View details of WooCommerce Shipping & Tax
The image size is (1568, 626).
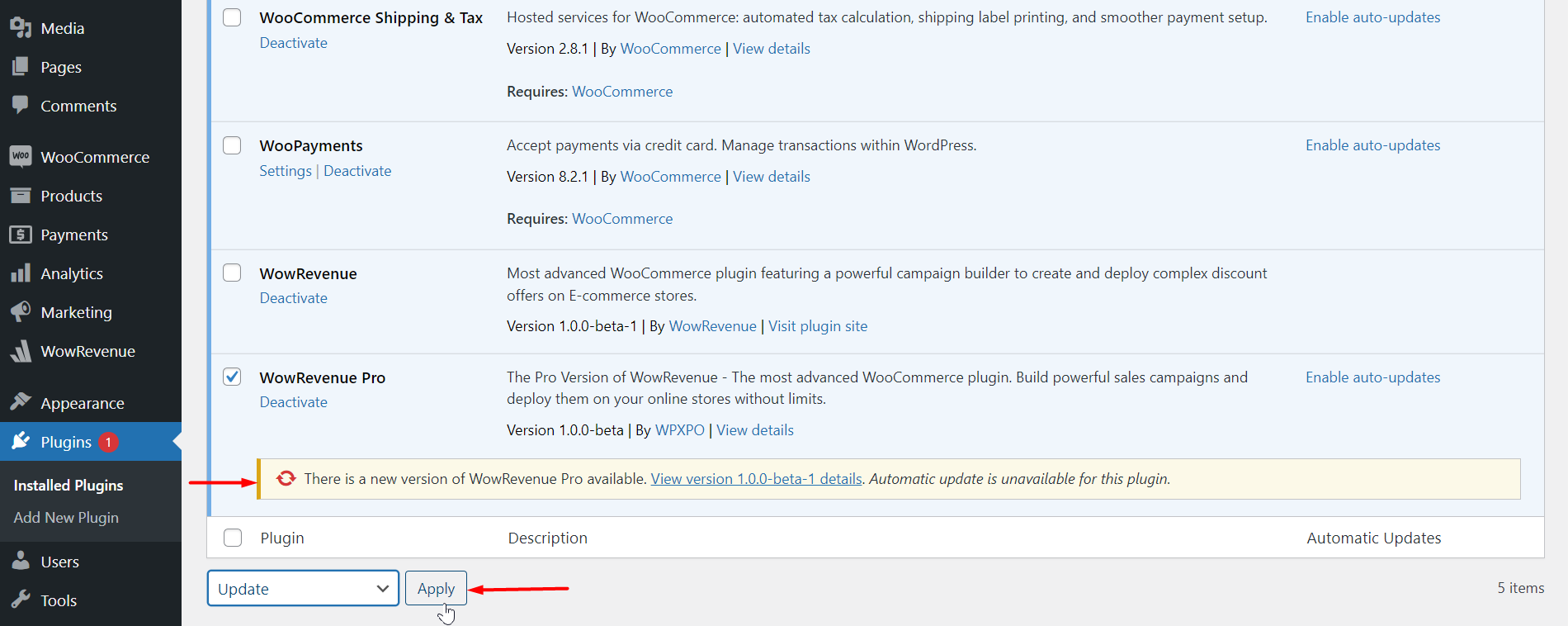[772, 49]
